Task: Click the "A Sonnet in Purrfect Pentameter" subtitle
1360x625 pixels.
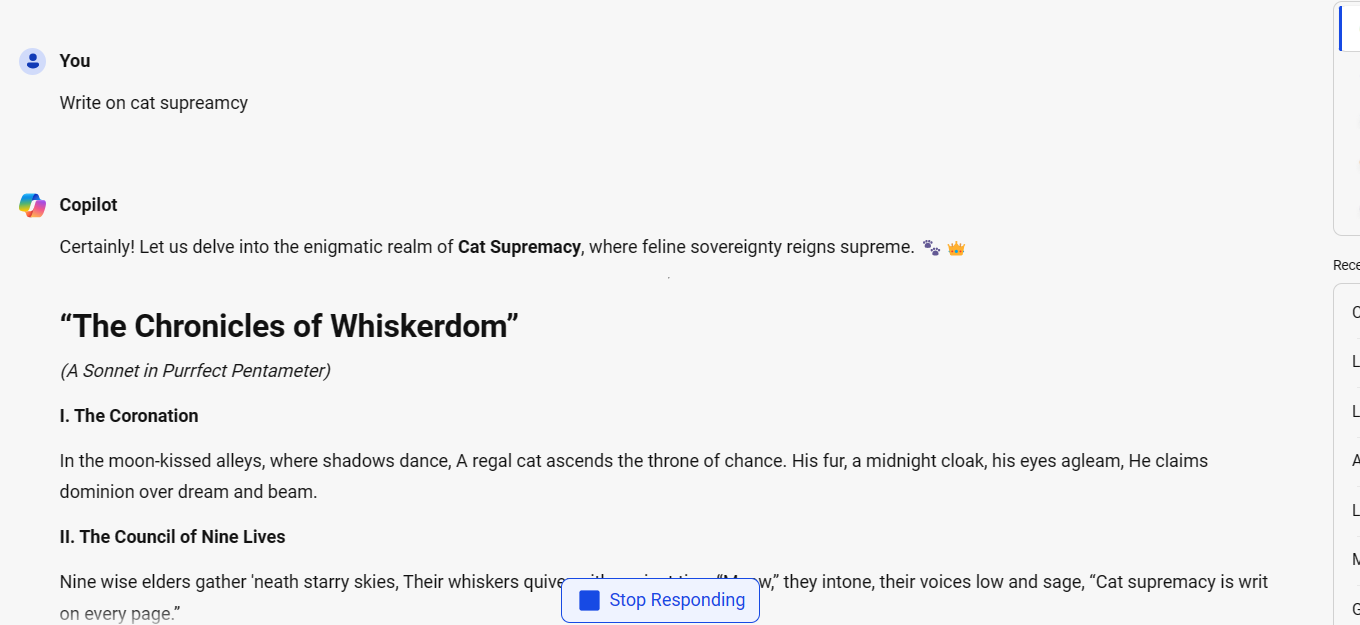Action: [195, 371]
